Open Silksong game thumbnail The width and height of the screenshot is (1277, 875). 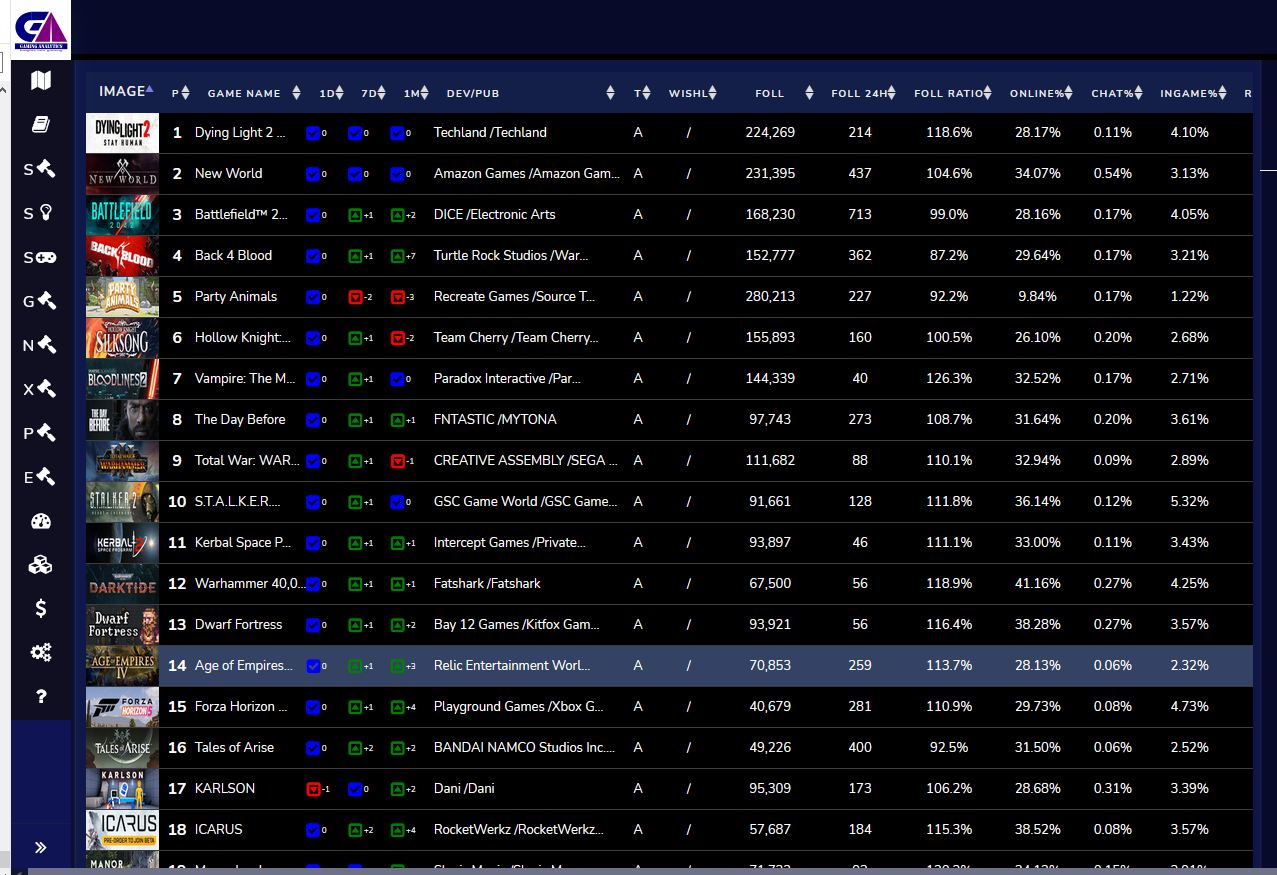[x=122, y=338]
